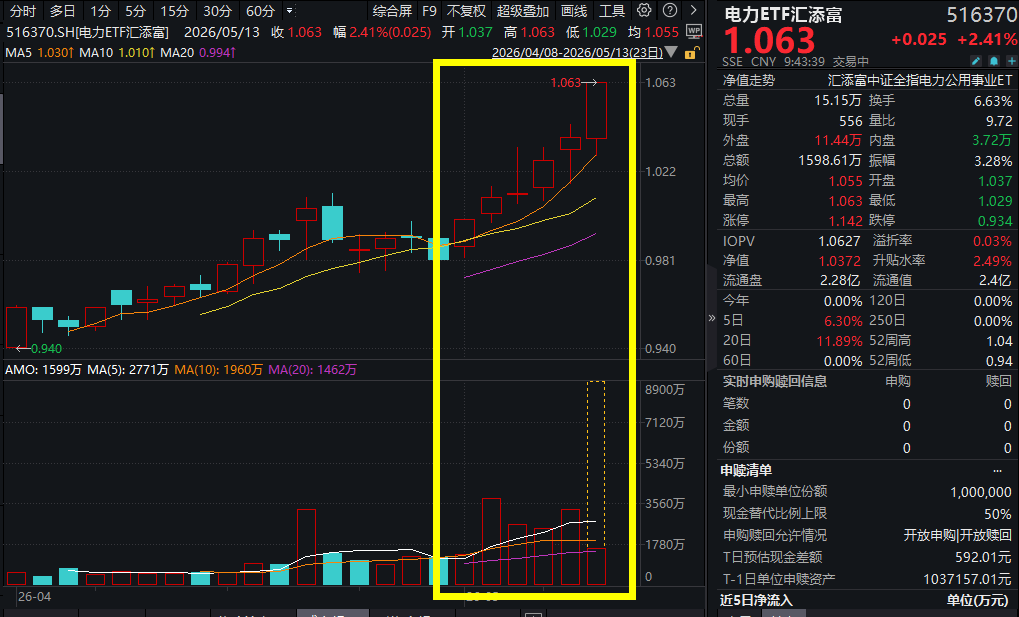Image resolution: width=1019 pixels, height=617 pixels.
Task: Click the IOPV 1.0627 value
Action: 839,241
